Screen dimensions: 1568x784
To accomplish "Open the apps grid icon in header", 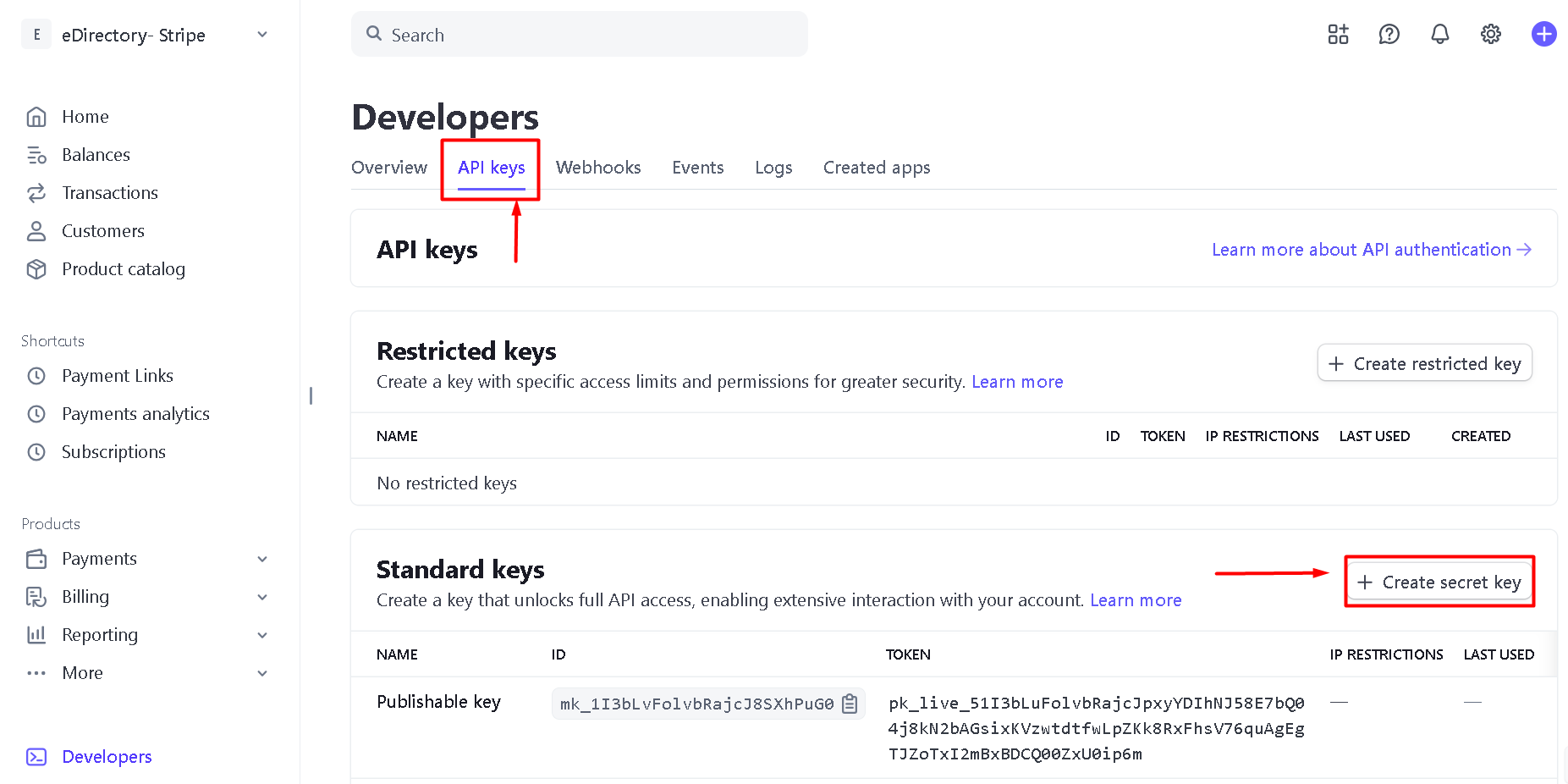I will click(1338, 34).
